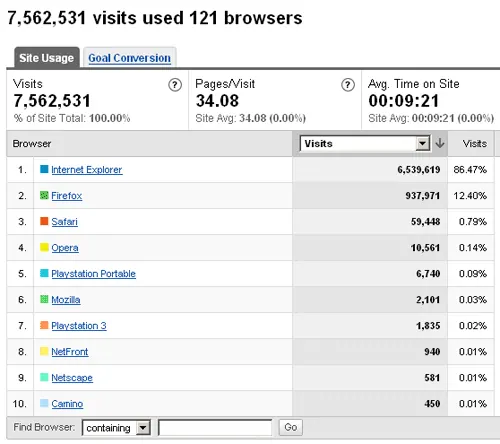The image size is (500, 444).
Task: Click the cyan swatch for Playstation Portable
Action: 44,273
